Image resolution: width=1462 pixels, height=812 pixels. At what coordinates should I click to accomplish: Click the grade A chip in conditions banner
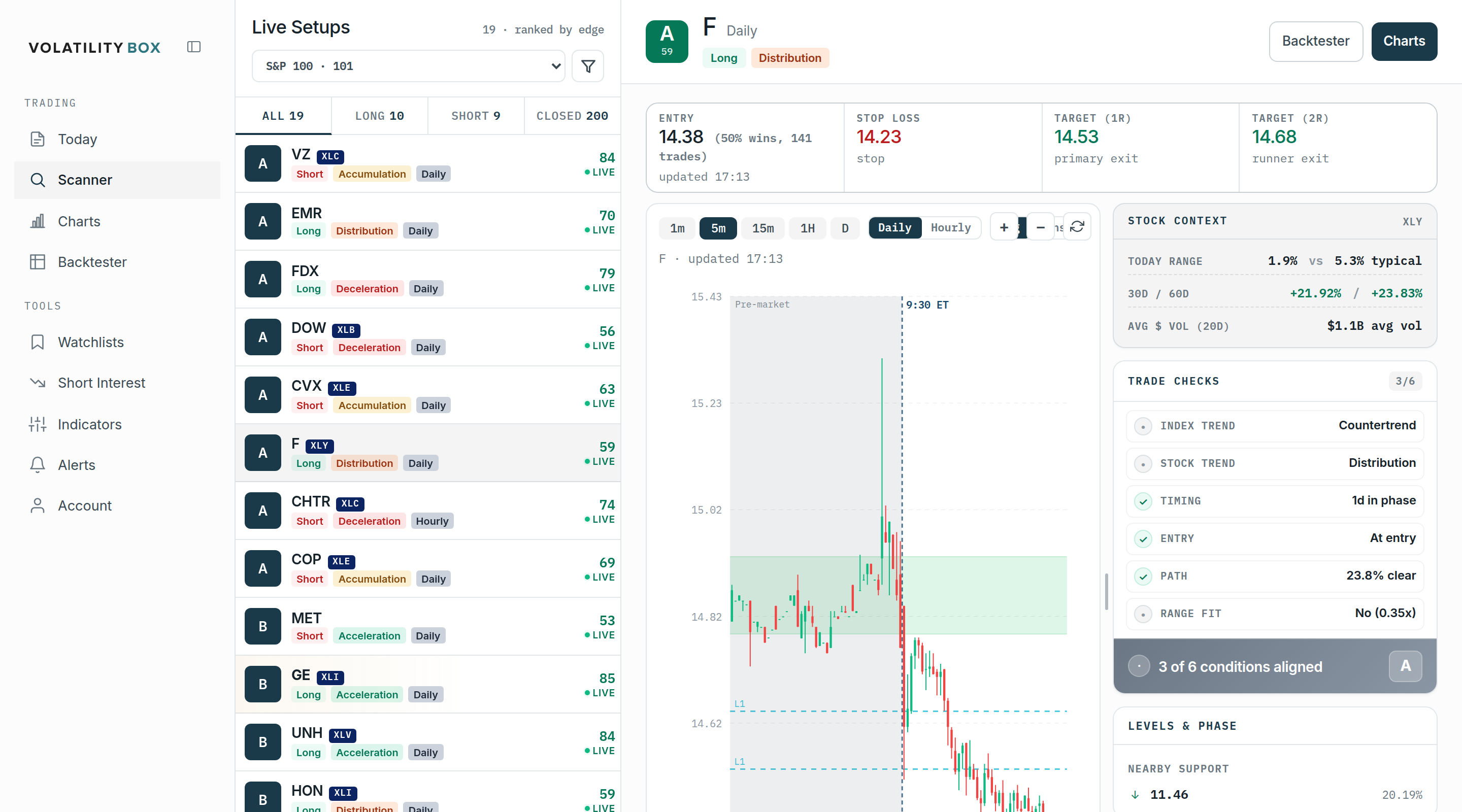[x=1405, y=666]
